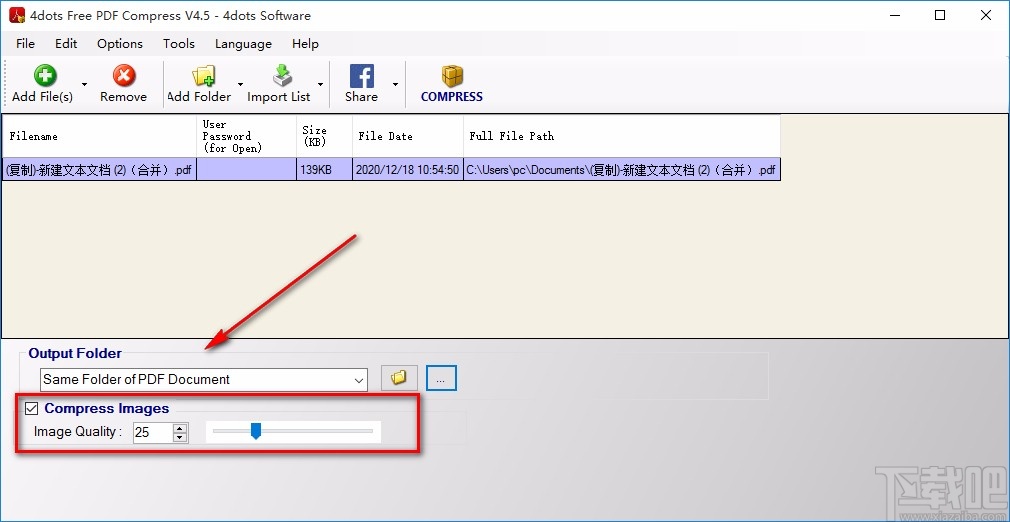Open the Output Folder combo box
Screen dimensions: 1010x522
[x=204, y=380]
